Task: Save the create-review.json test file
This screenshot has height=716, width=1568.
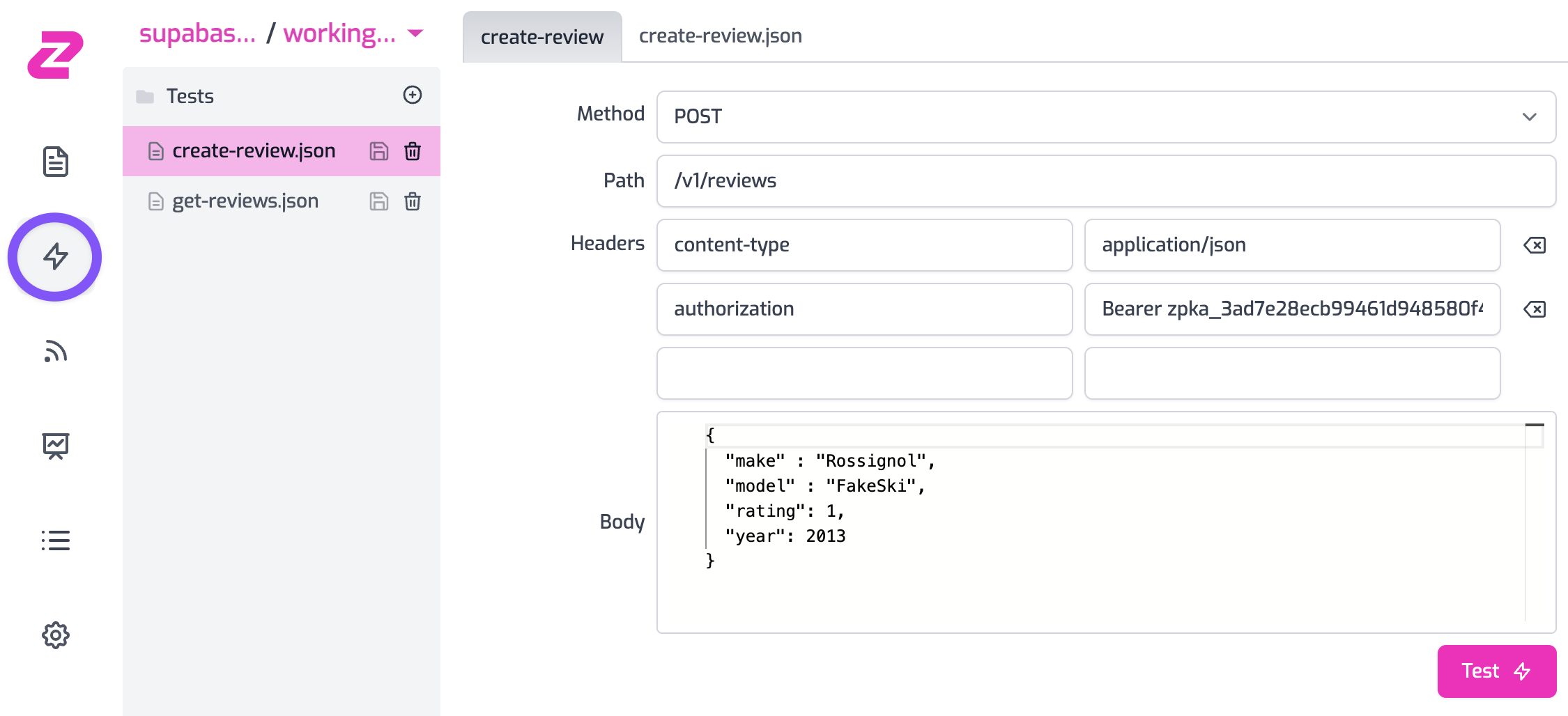Action: 378,151
